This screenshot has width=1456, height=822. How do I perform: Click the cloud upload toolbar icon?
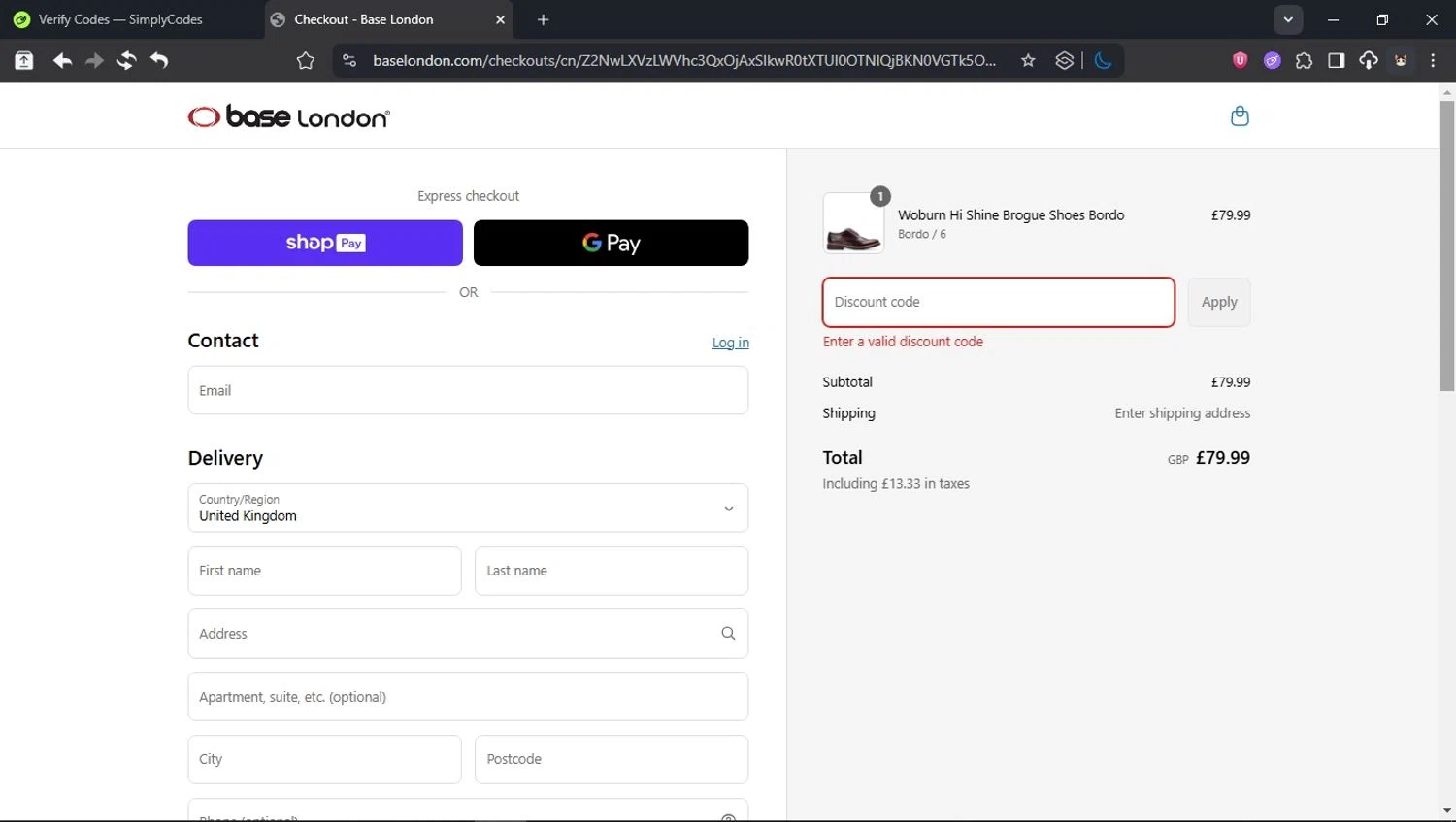1368,60
